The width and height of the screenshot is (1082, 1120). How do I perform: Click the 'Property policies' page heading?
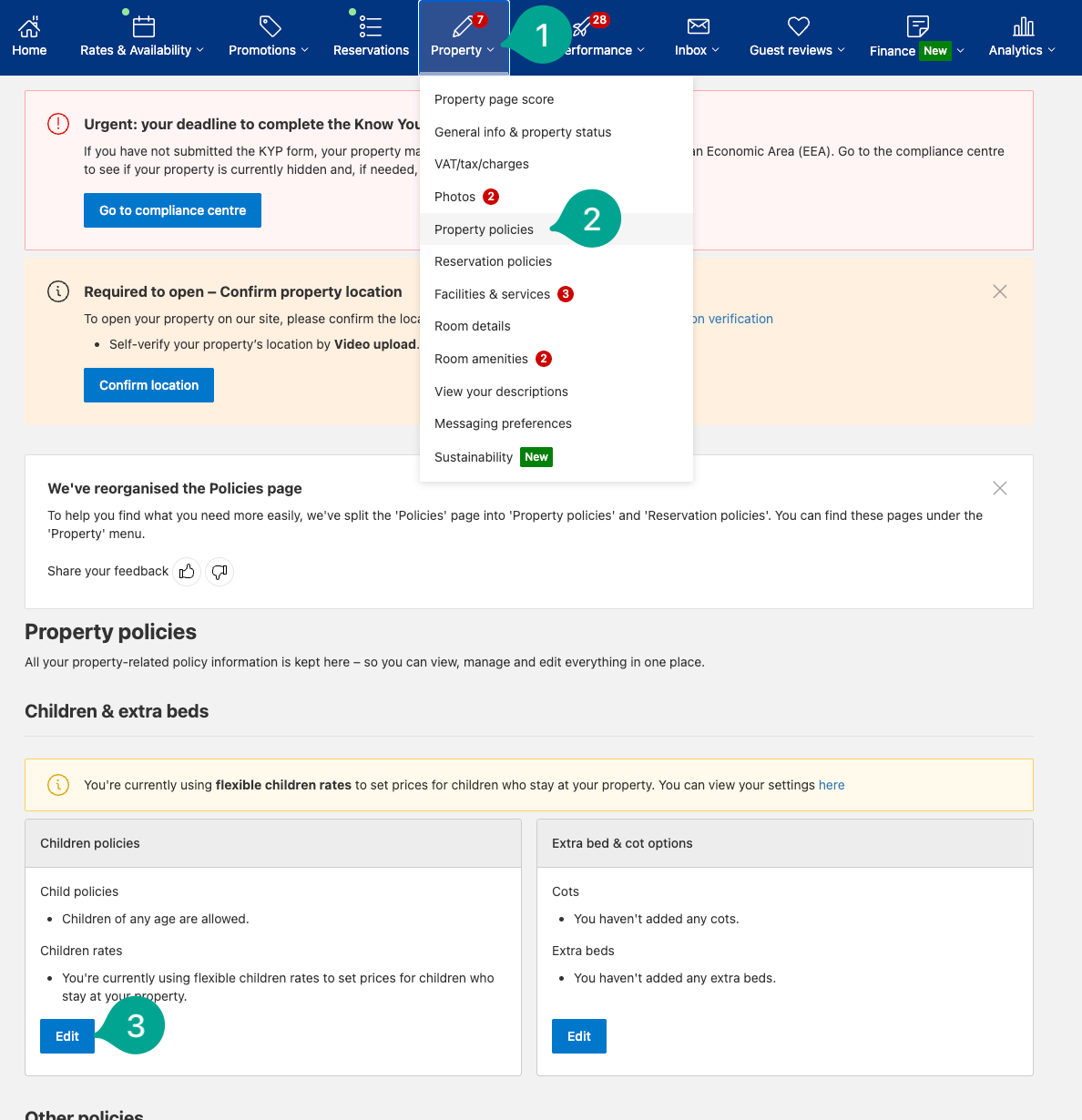110,632
